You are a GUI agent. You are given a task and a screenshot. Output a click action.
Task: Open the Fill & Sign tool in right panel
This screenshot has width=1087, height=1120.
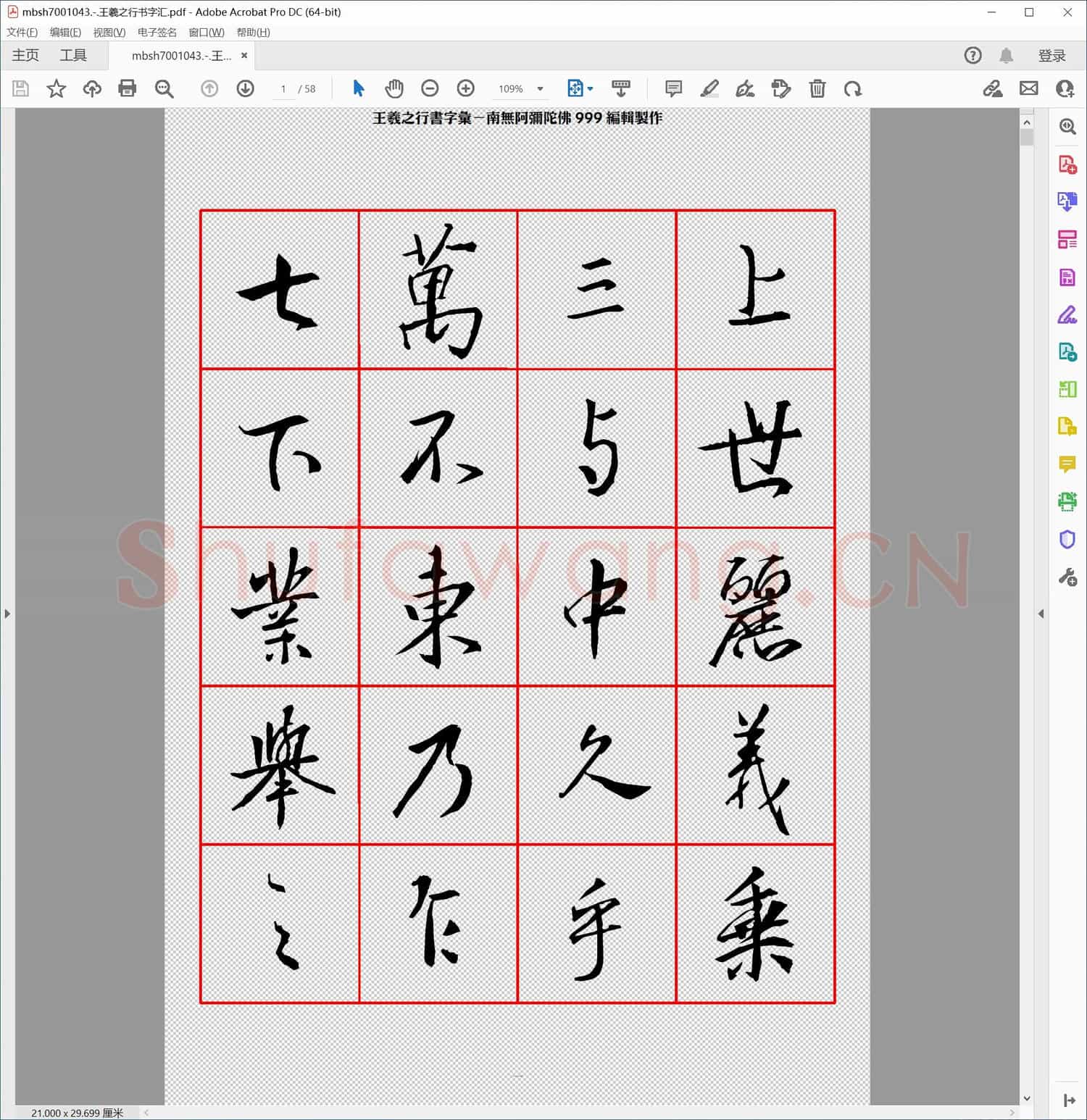pos(1066,315)
